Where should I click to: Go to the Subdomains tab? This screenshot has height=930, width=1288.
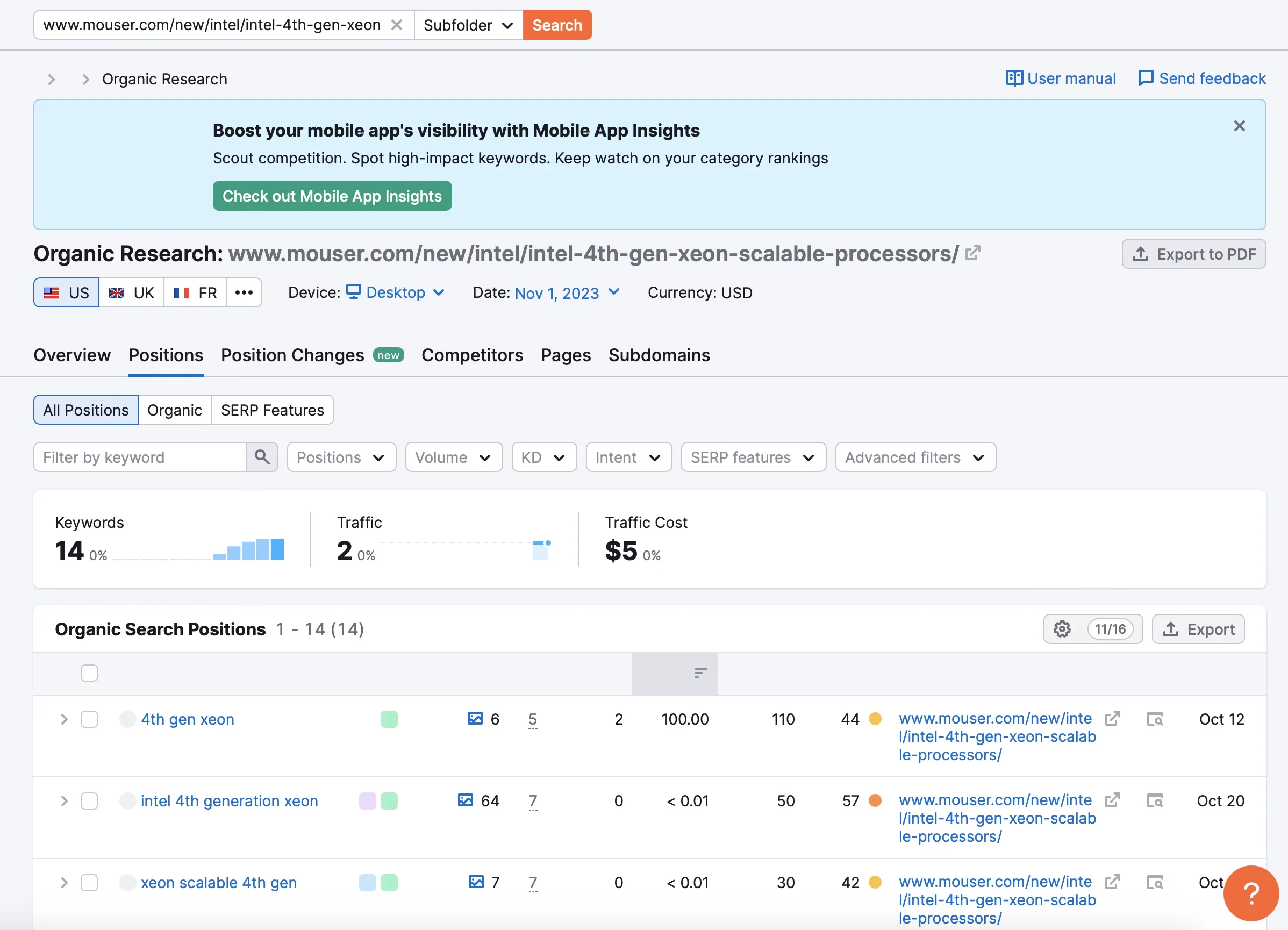[x=659, y=355]
